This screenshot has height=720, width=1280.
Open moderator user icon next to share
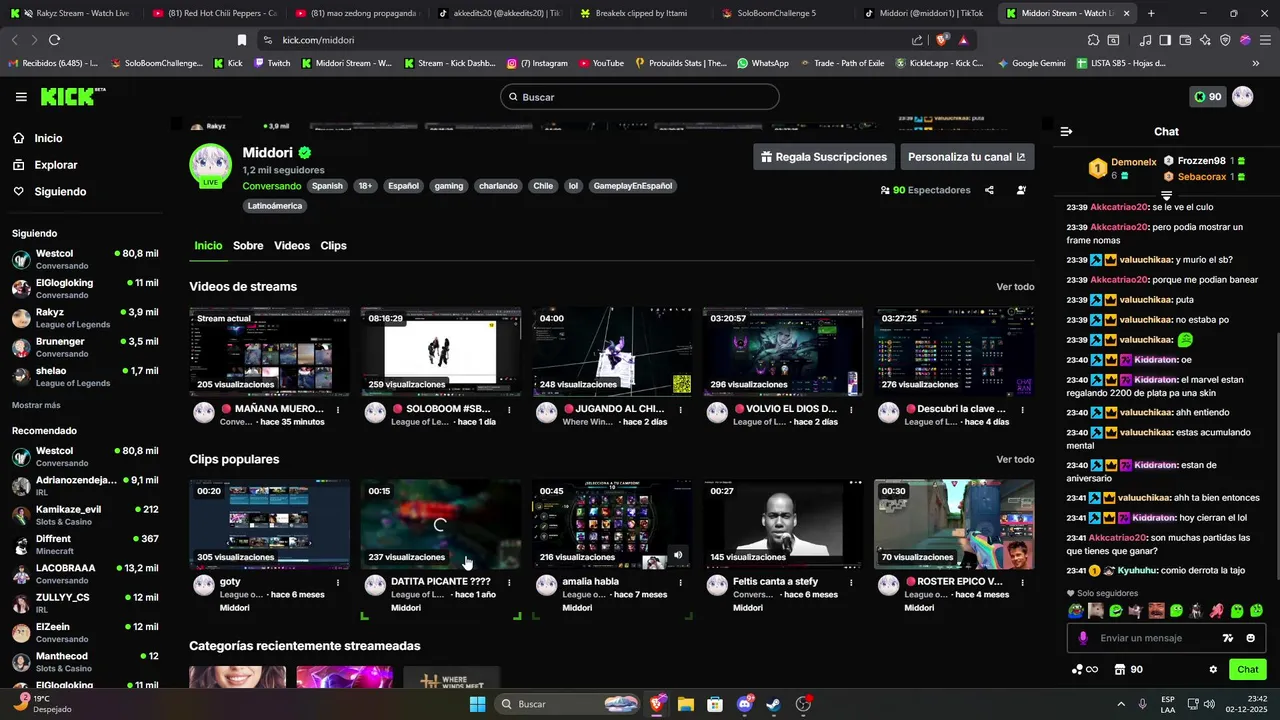[1021, 190]
